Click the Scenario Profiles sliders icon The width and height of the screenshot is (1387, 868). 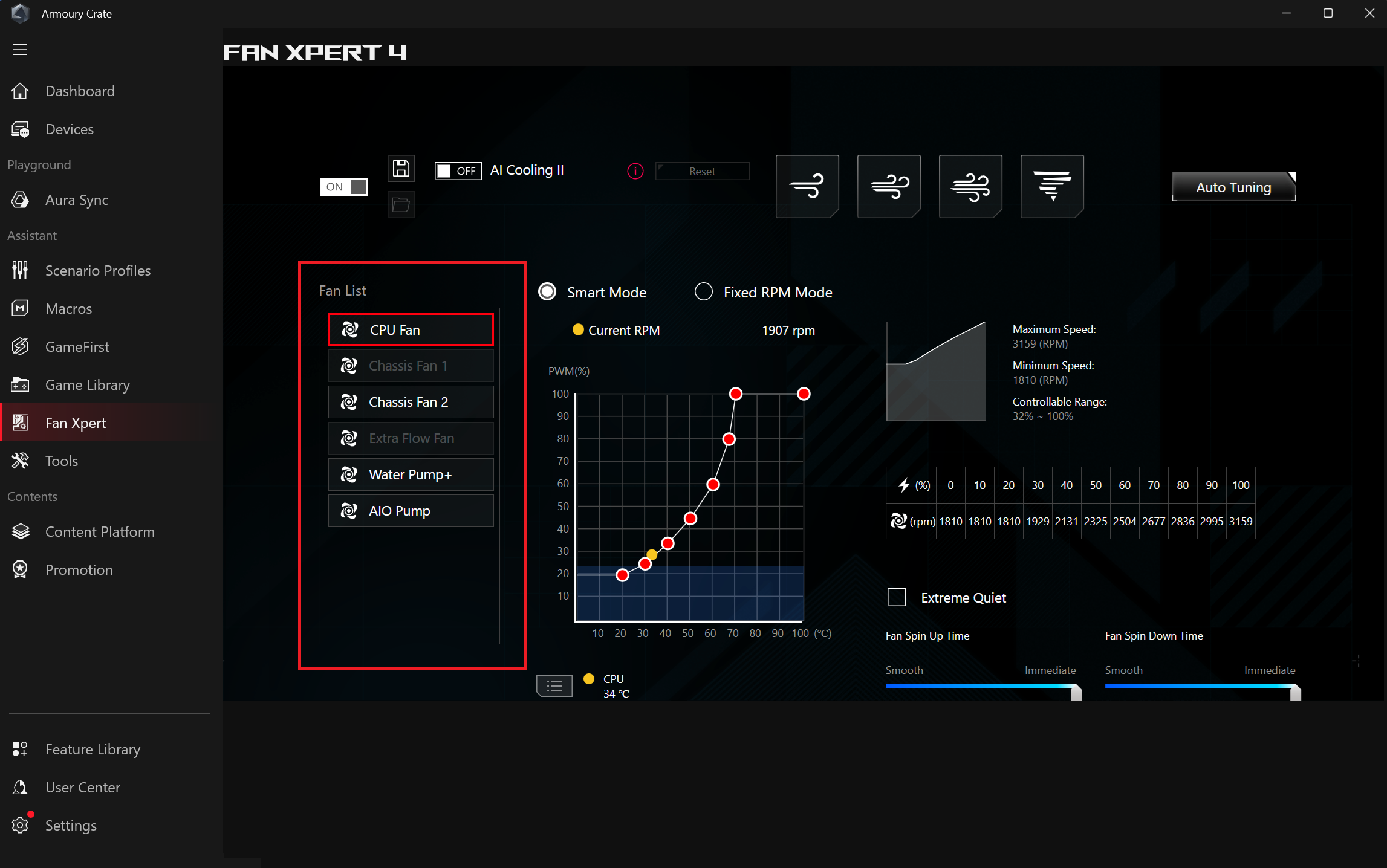click(x=20, y=270)
